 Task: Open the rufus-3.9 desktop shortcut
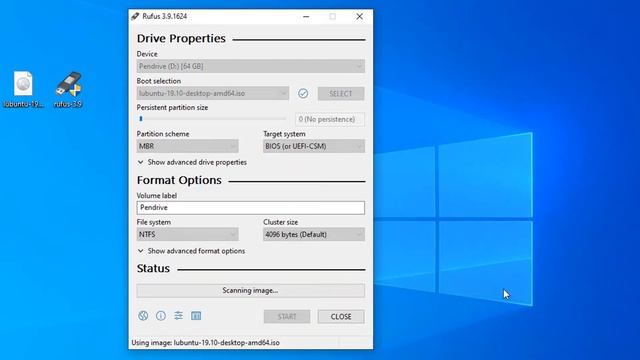click(68, 89)
